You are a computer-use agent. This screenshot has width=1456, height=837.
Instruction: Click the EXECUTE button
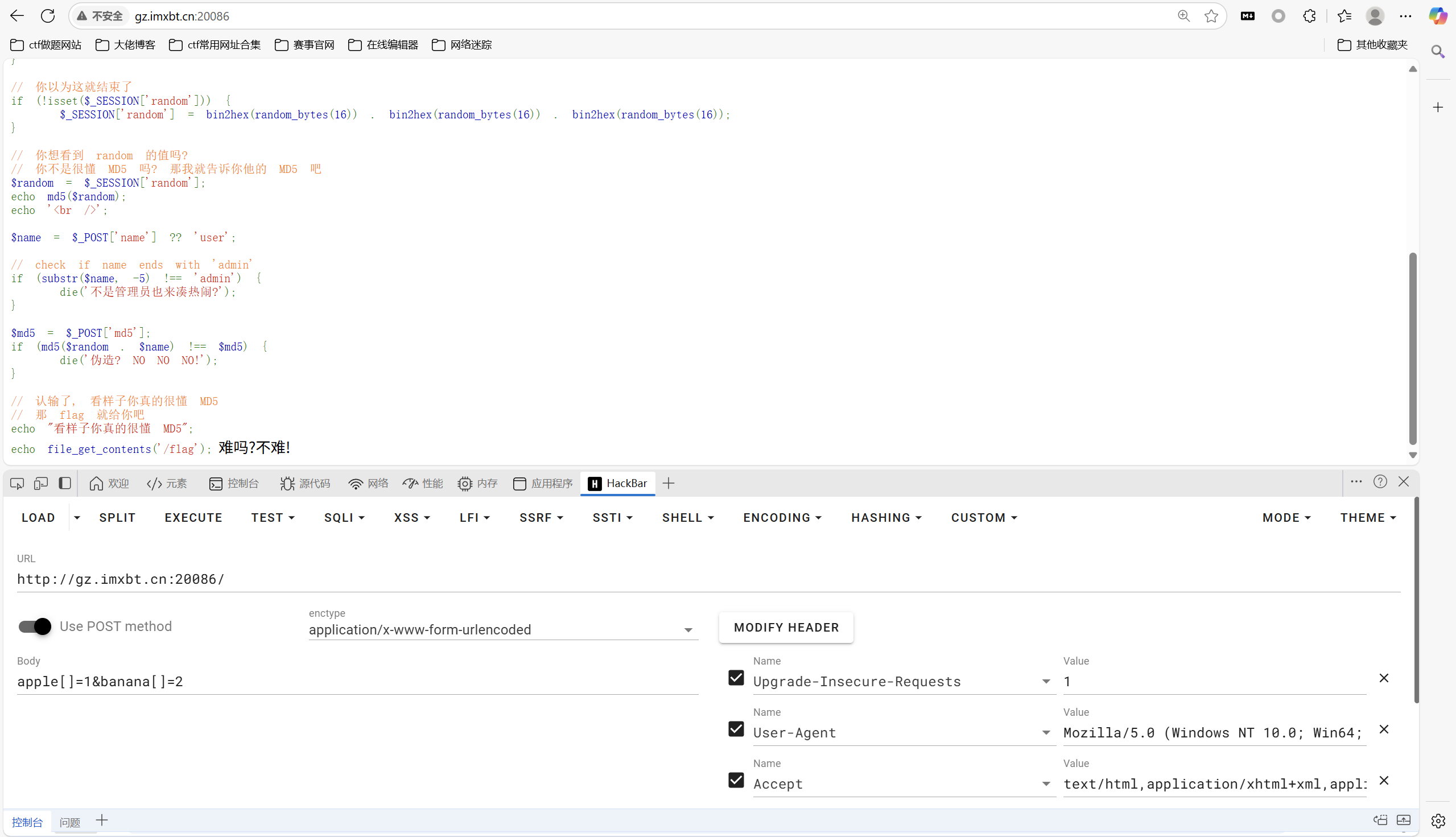(193, 518)
